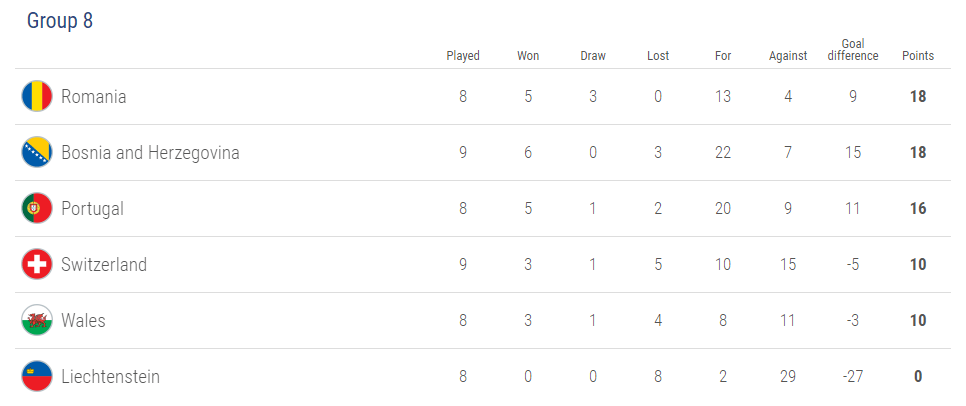966x406 pixels.
Task: Open the Bosnia and Herzegovina team link
Action: (x=150, y=153)
